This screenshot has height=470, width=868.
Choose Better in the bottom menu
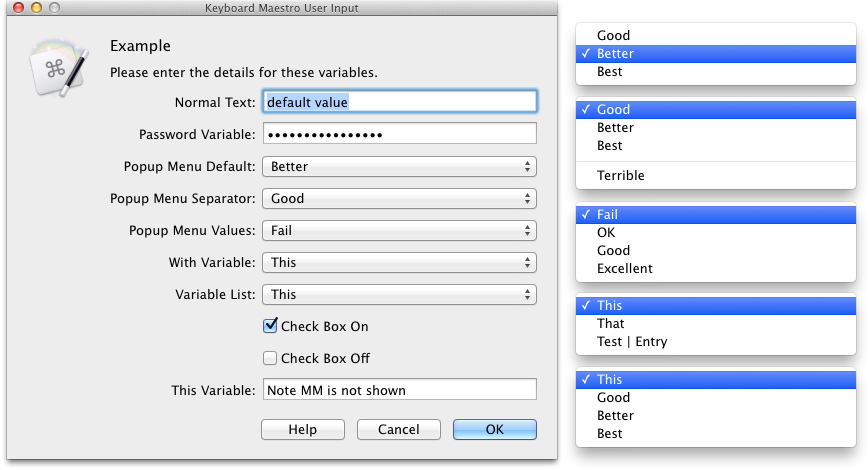pos(716,416)
